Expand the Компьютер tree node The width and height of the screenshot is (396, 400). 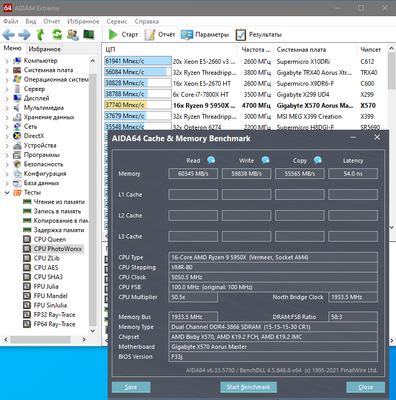(7, 61)
